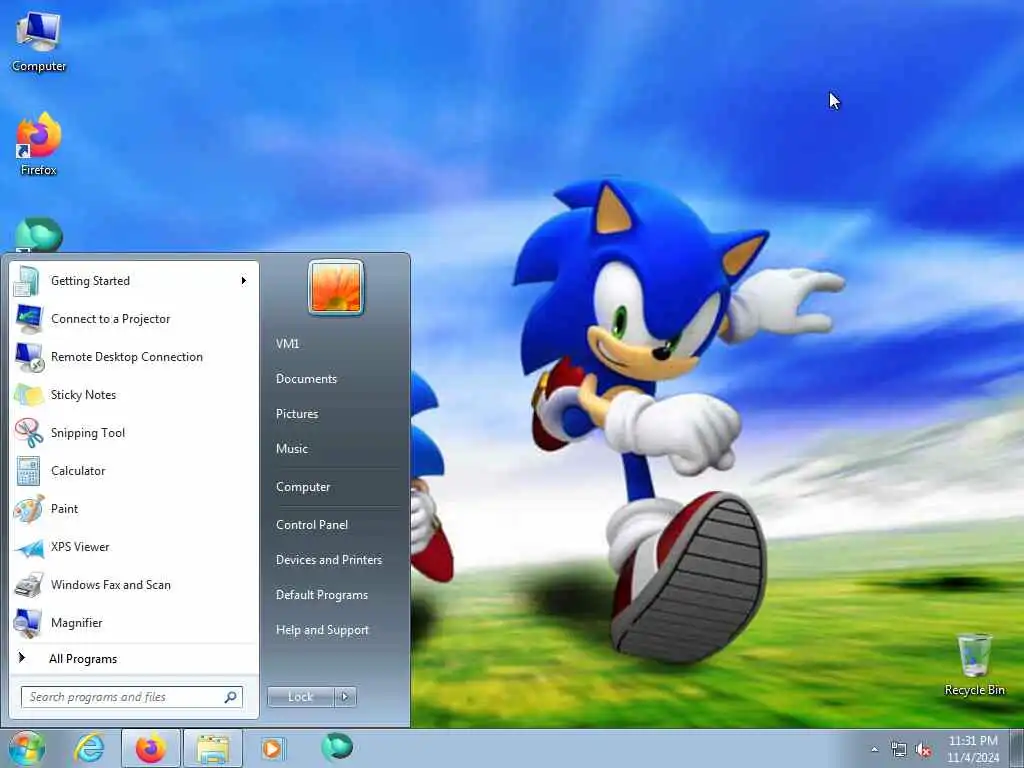Click the Paint label in Start menu

click(64, 509)
